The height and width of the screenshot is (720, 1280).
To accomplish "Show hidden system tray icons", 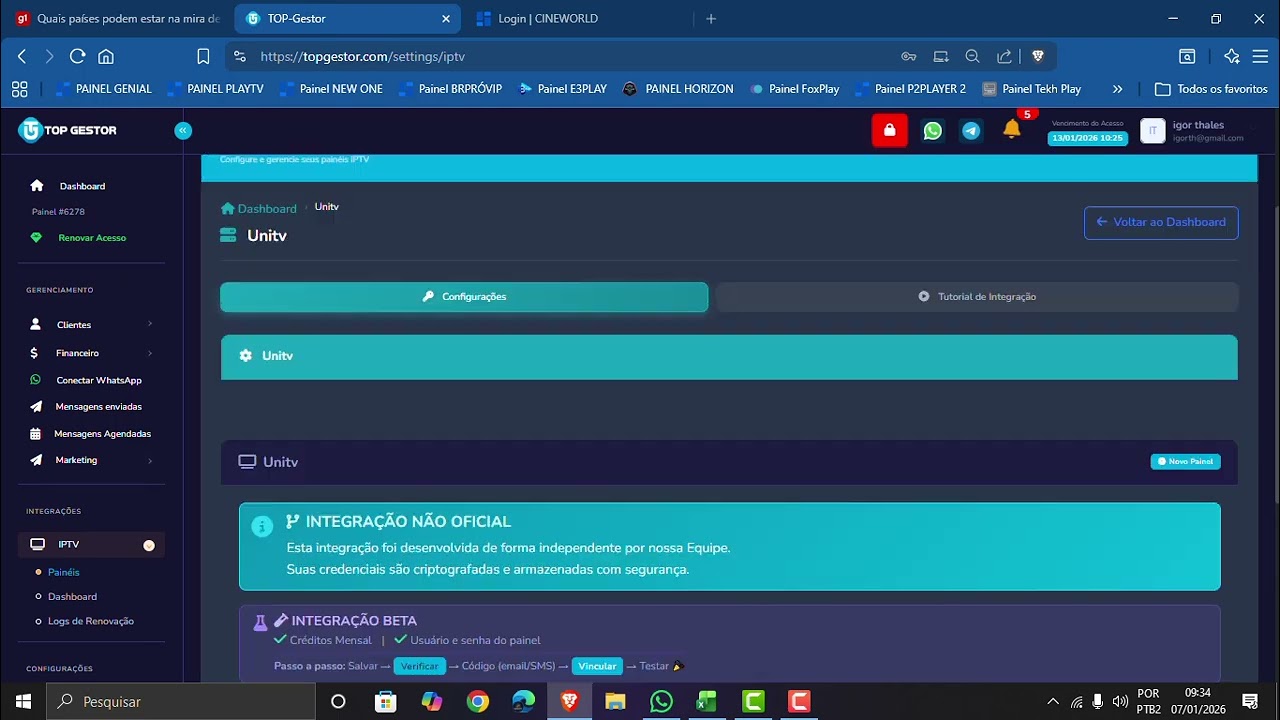I will coord(1052,701).
